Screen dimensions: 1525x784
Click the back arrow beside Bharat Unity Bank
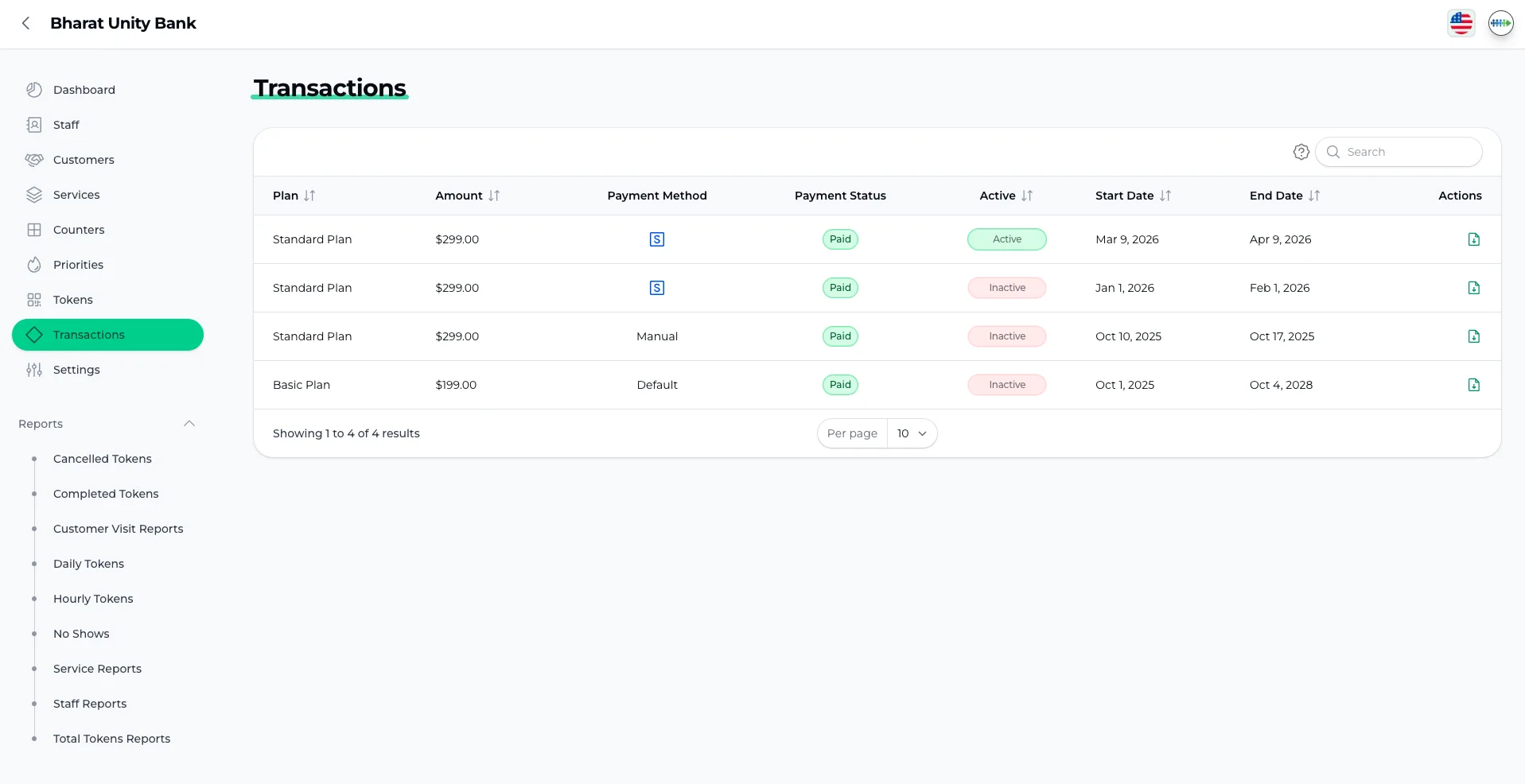[x=26, y=23]
